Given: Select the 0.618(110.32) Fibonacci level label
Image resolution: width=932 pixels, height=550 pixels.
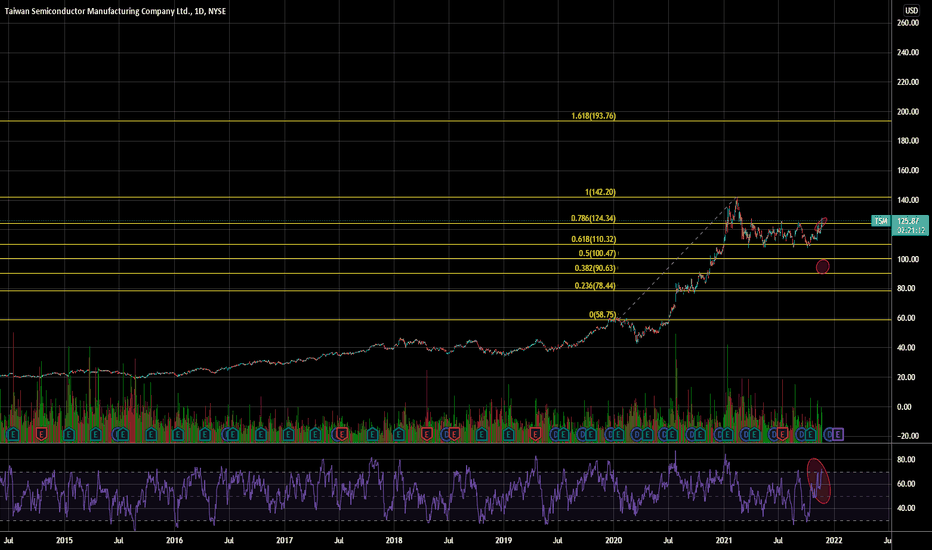Looking at the screenshot, I should 593,239.
